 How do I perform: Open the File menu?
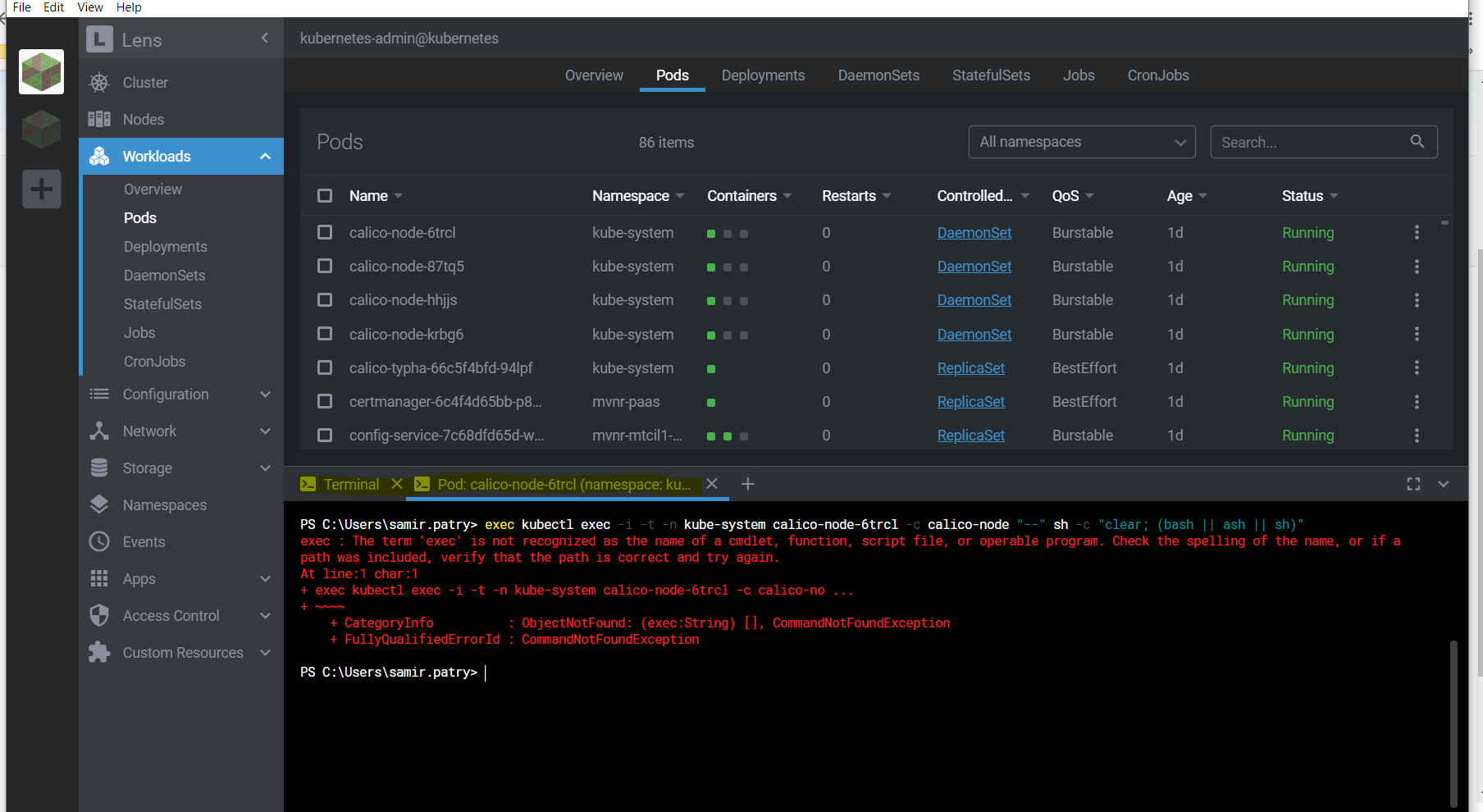[22, 7]
